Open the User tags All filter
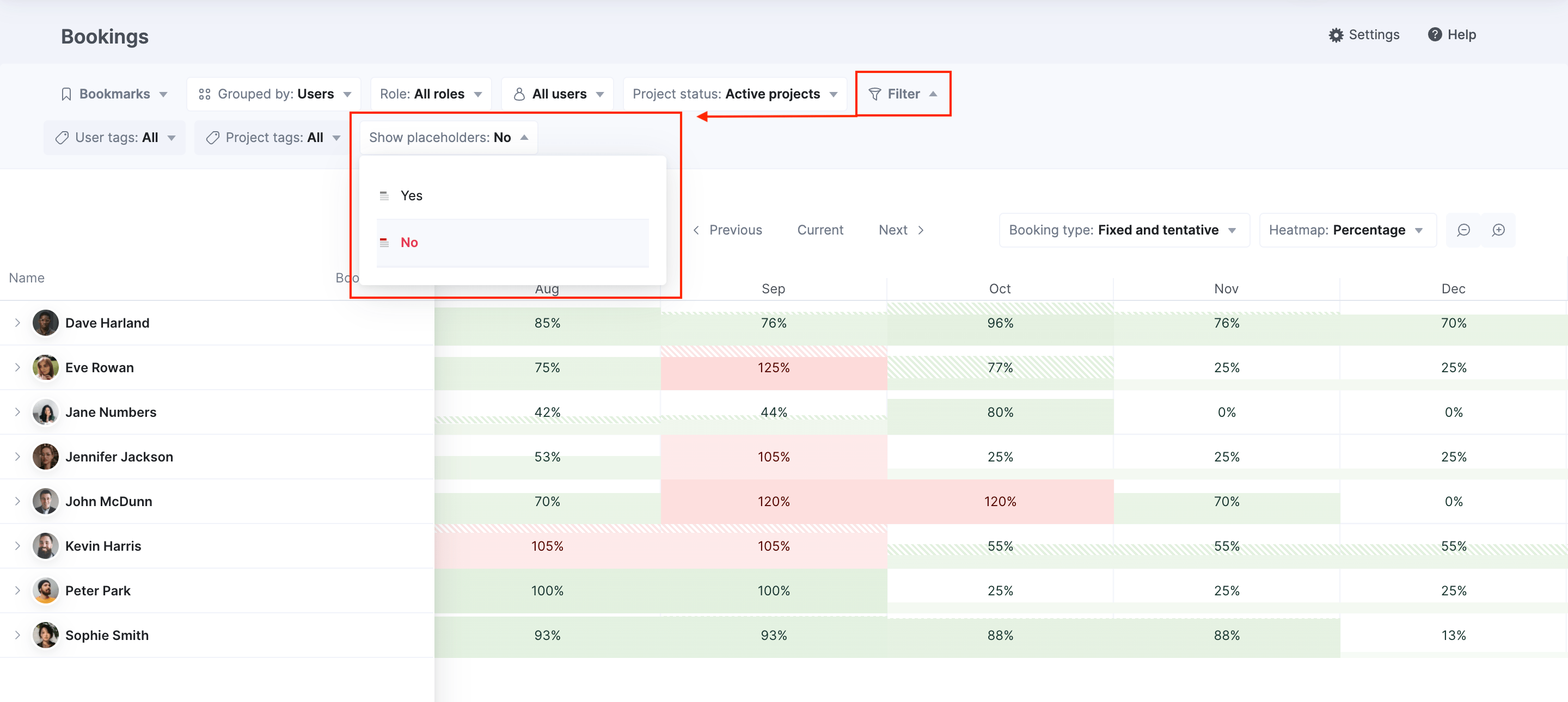 point(114,138)
